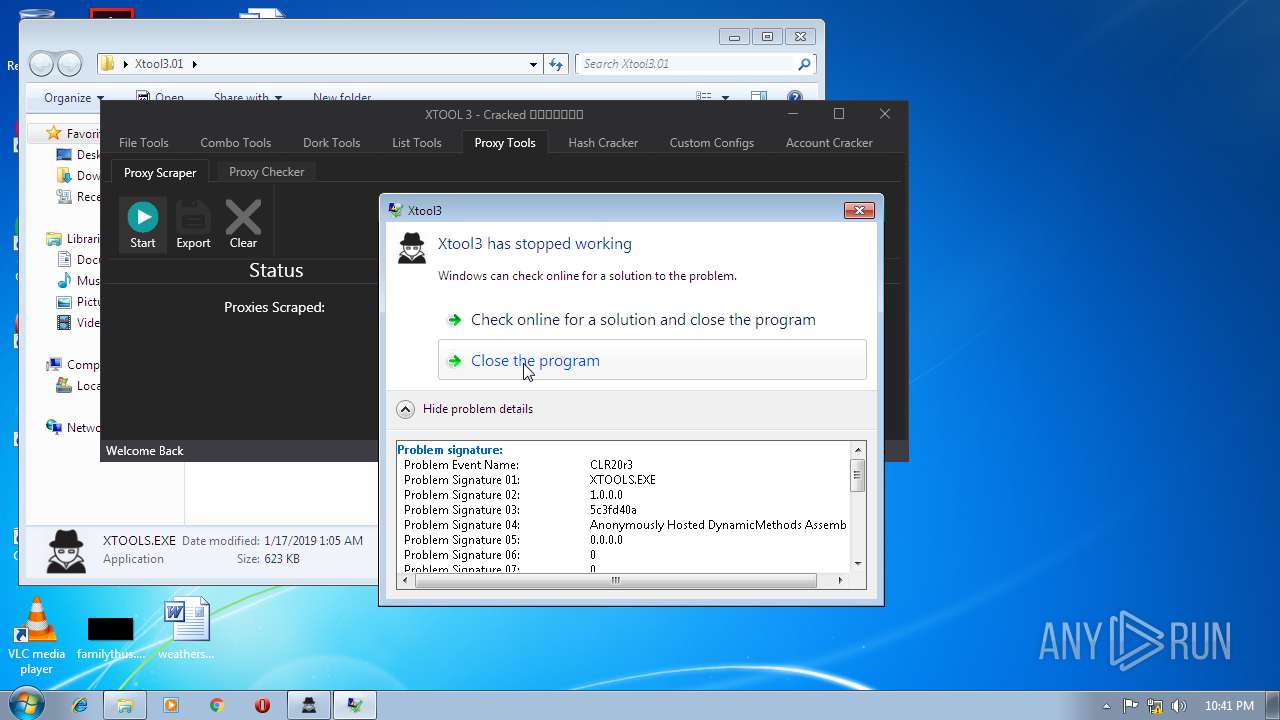Click the '5c3fd40a' signature value
Screen dimensions: 1280x720
click(x=613, y=510)
